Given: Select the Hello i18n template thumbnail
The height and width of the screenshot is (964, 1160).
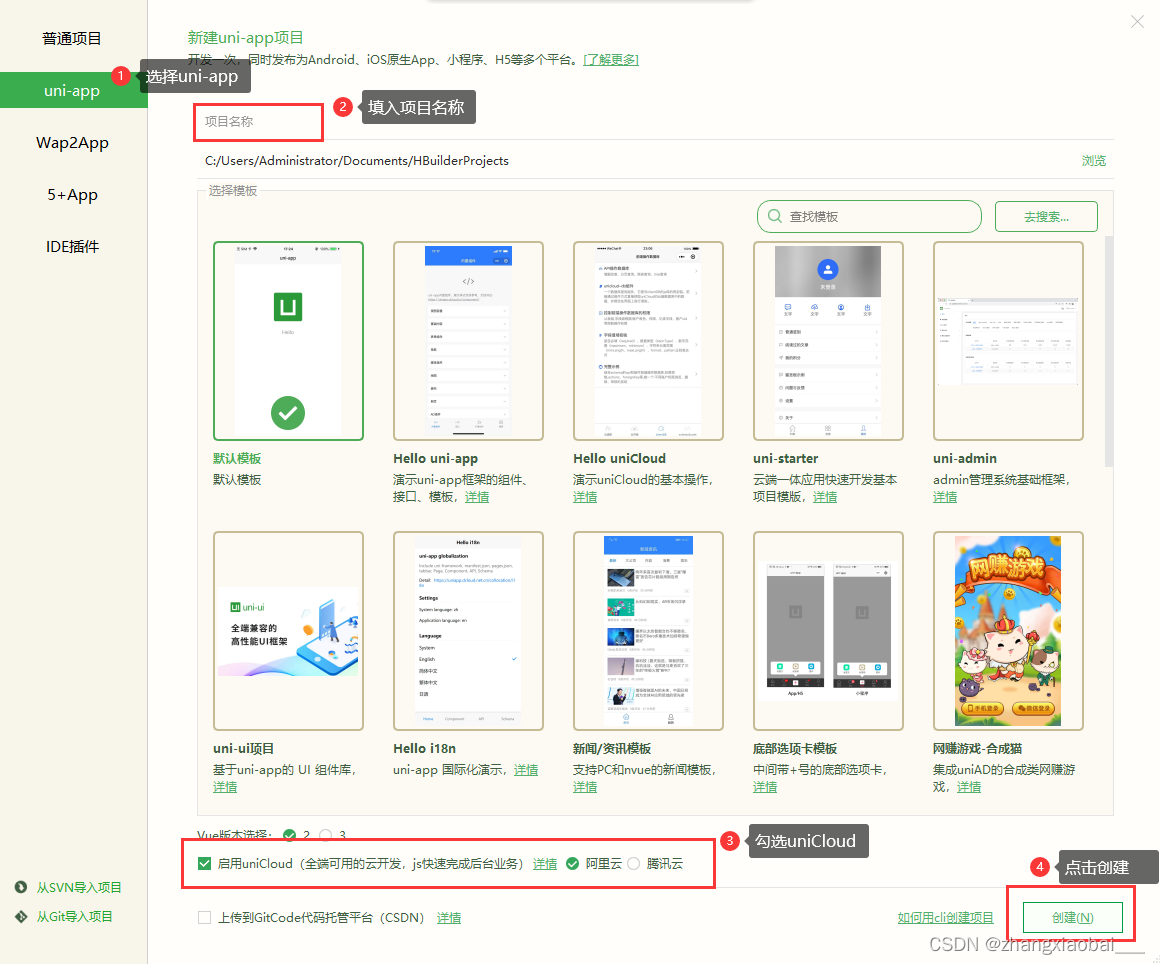Looking at the screenshot, I should [468, 630].
